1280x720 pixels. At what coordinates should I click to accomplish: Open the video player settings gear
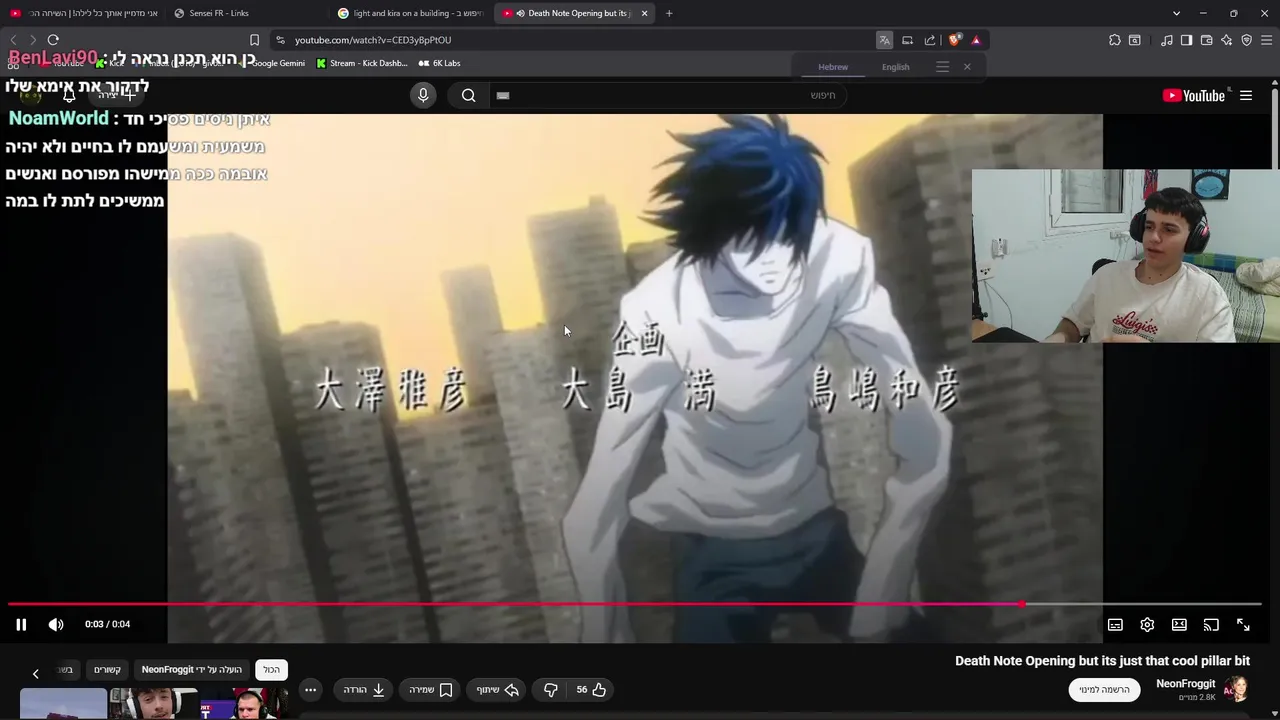click(1147, 625)
